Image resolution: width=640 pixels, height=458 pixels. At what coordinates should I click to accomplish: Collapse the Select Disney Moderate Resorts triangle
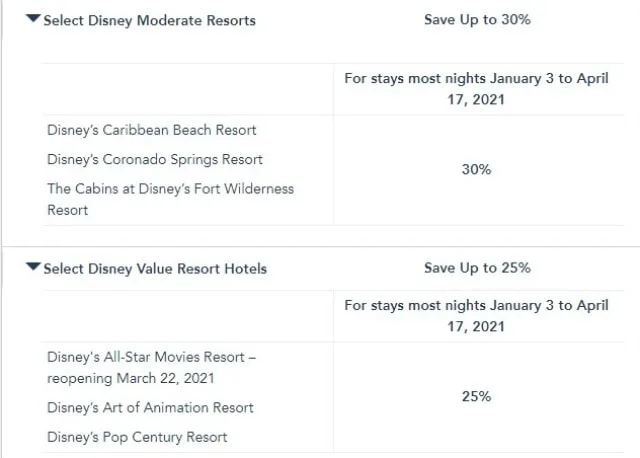[x=33, y=18]
